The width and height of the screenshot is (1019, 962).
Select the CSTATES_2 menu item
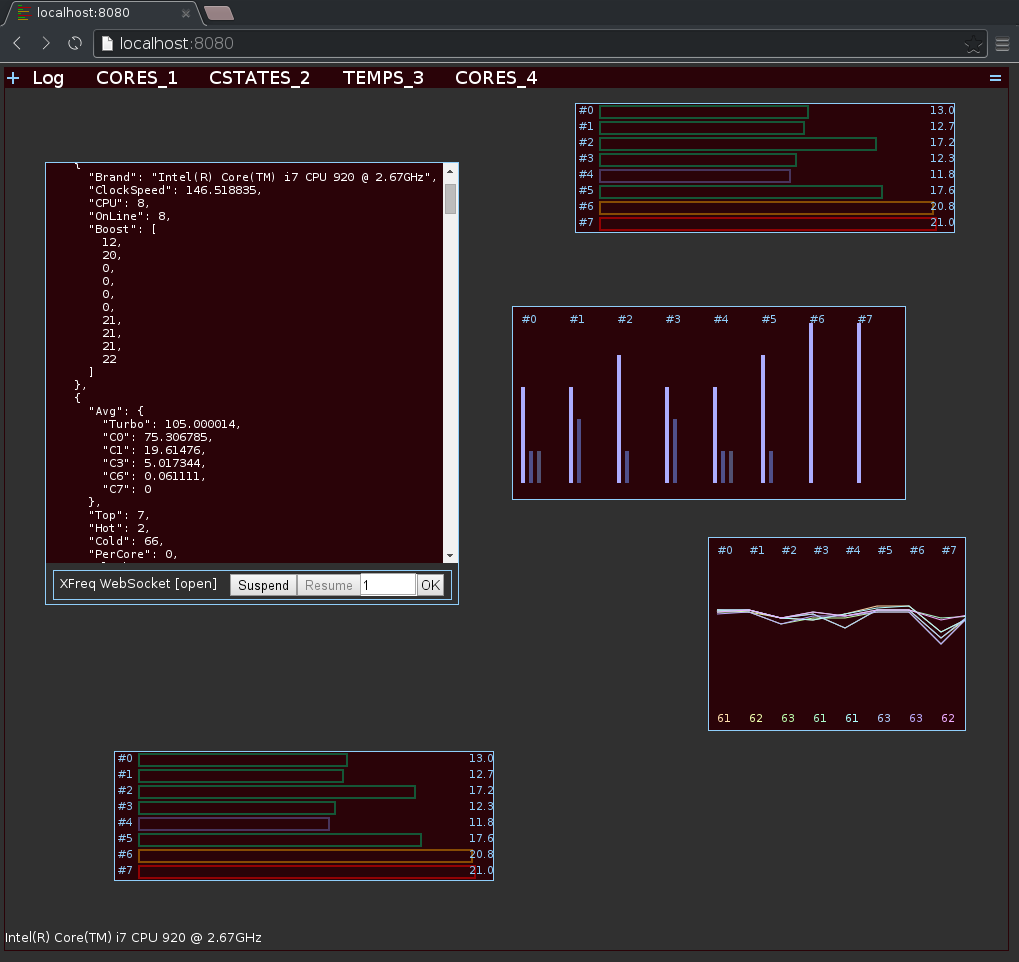point(259,78)
